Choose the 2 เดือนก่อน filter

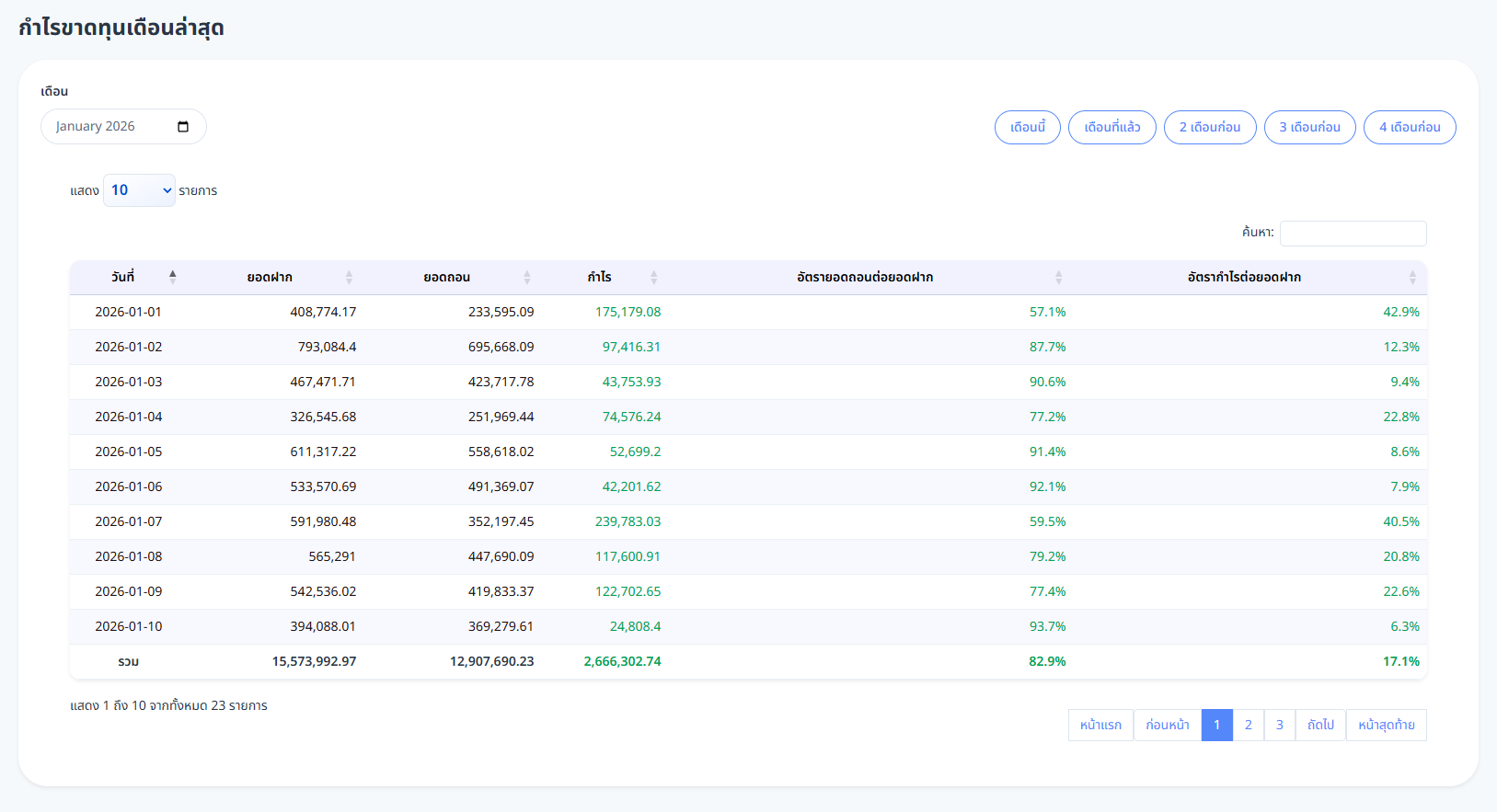pyautogui.click(x=1209, y=127)
